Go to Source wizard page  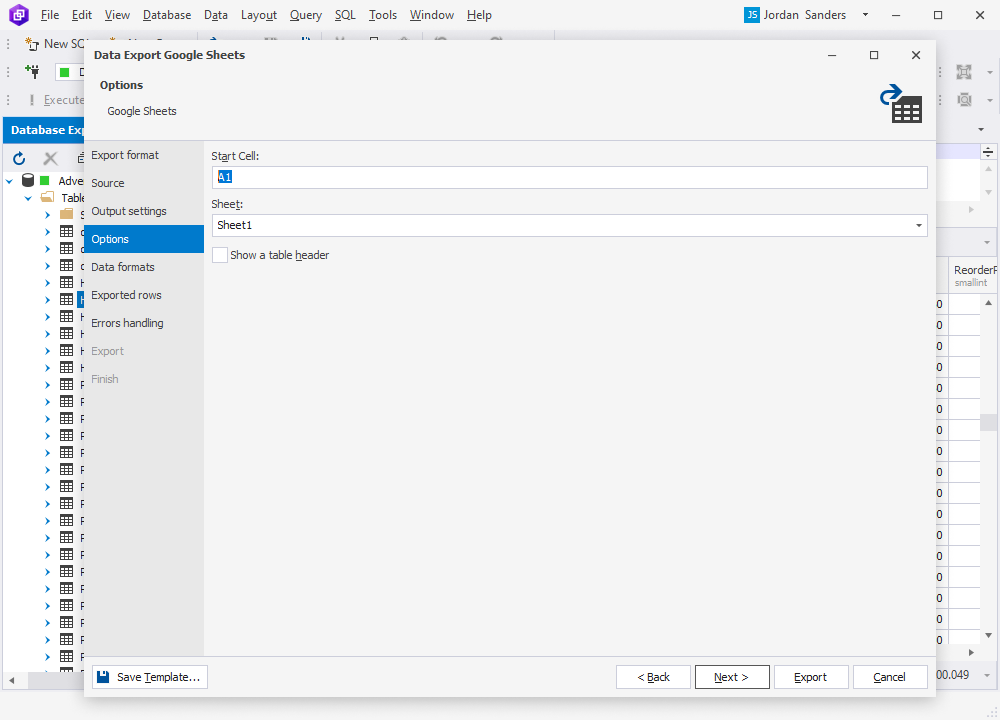pos(143,183)
